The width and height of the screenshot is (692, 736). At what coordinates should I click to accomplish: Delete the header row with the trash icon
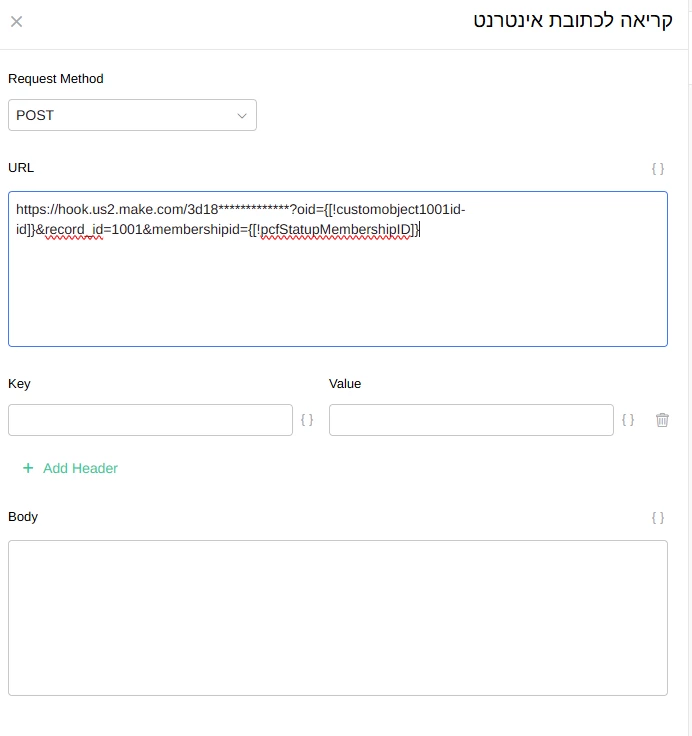(x=662, y=421)
